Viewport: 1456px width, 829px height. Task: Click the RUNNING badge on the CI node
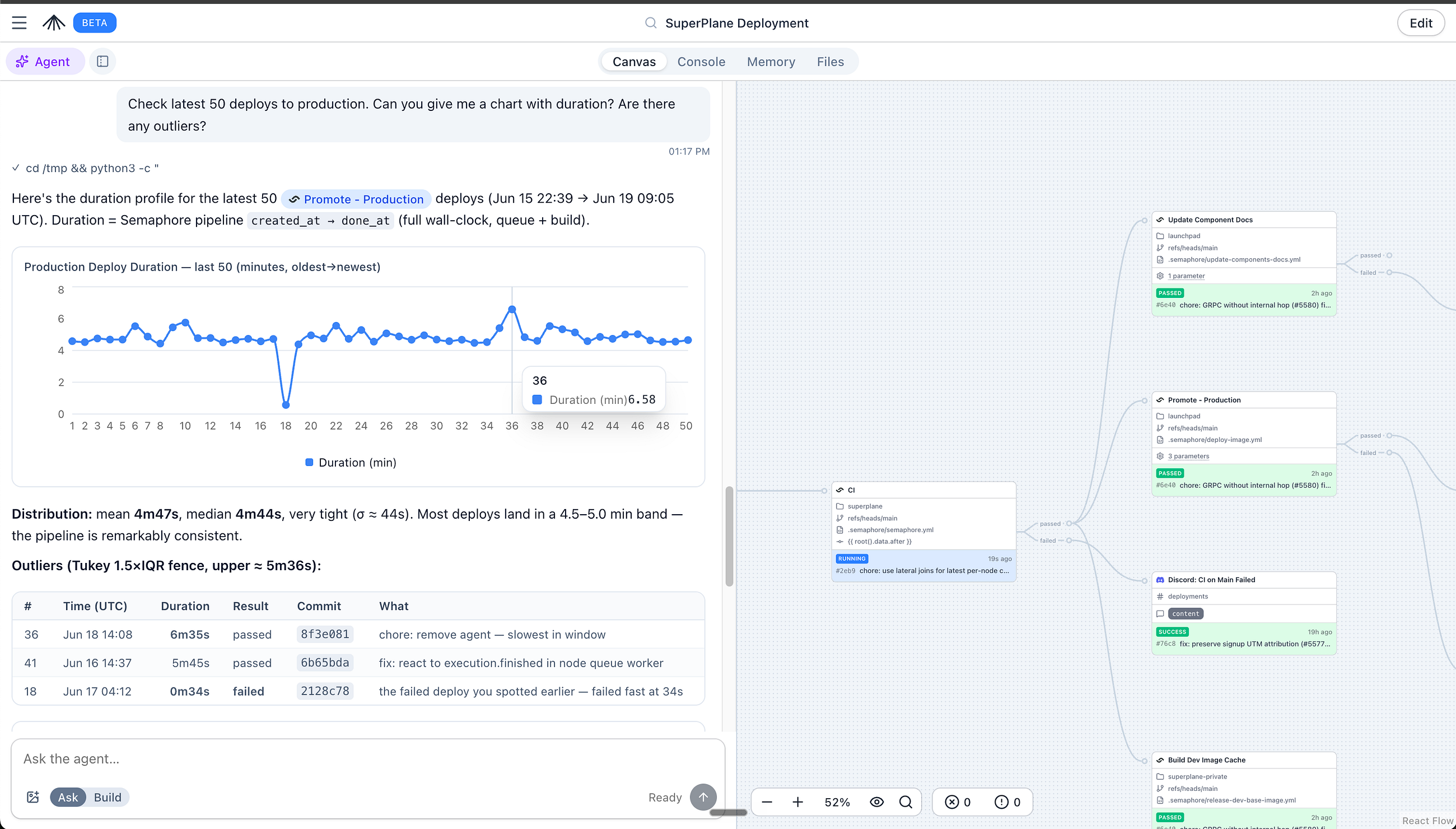point(852,558)
